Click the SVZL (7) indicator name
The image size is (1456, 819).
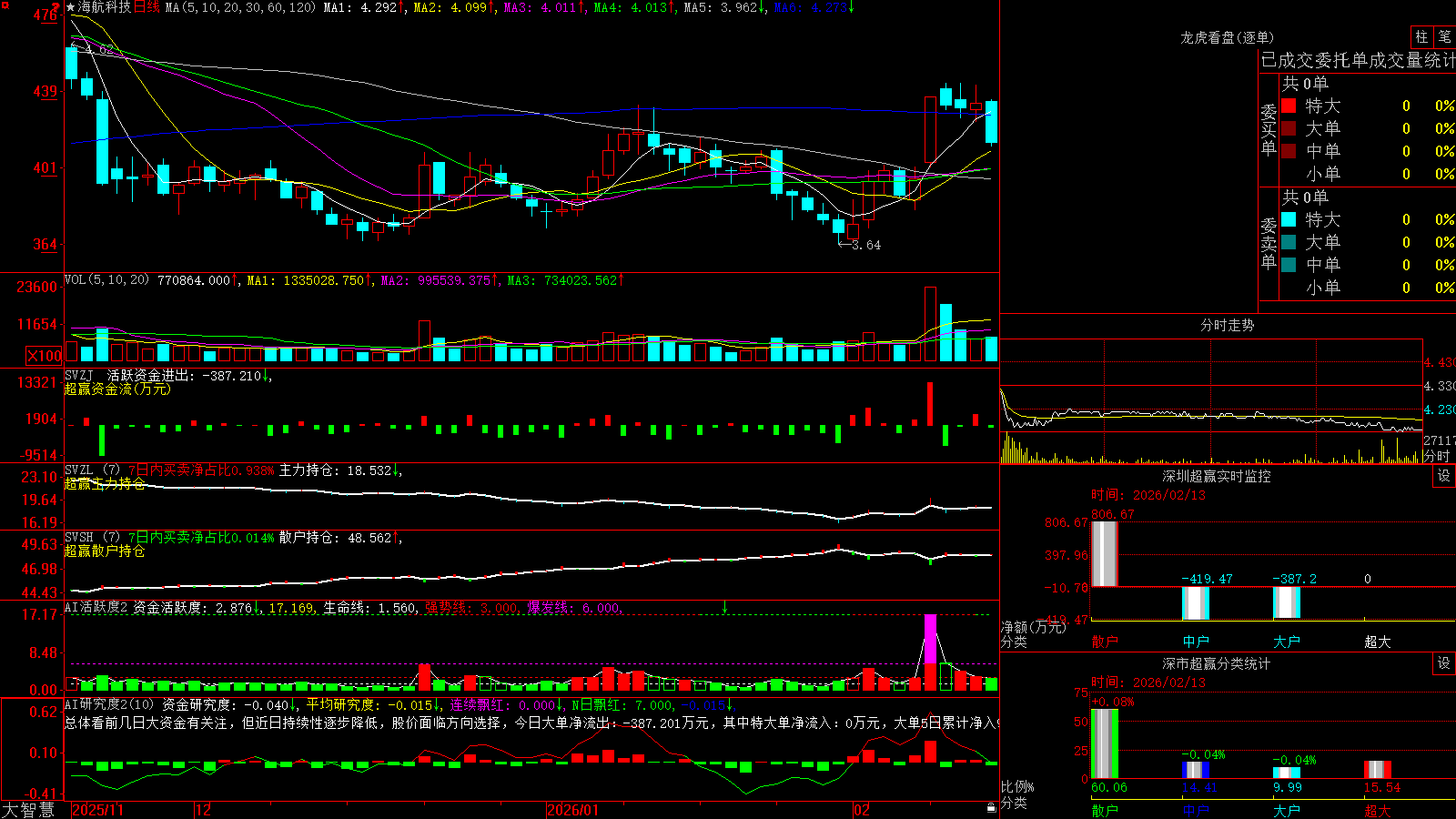92,470
